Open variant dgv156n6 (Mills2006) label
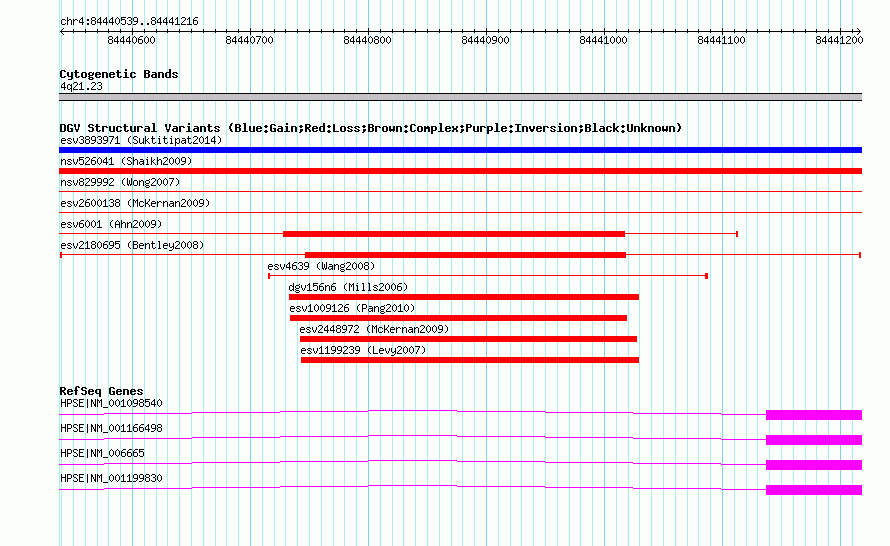Viewport: 890px width, 546px height. click(348, 287)
